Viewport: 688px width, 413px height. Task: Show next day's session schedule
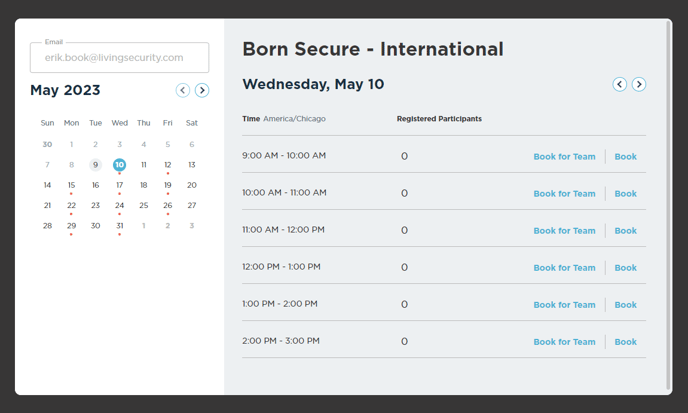click(639, 84)
